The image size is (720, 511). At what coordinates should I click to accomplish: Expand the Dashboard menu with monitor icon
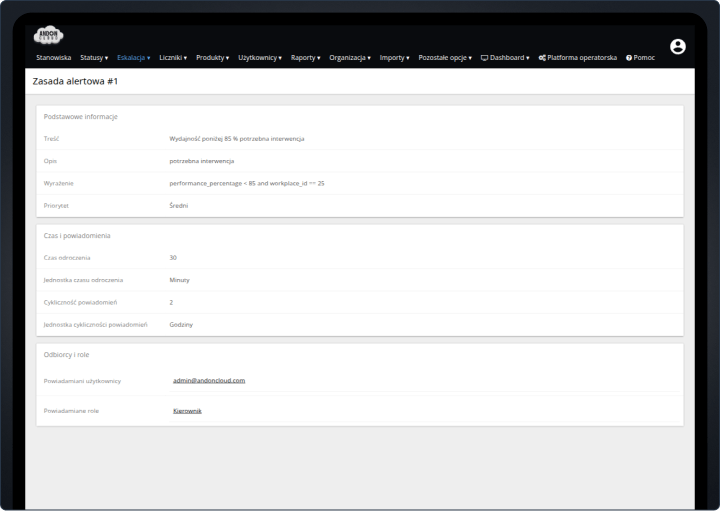(x=504, y=58)
